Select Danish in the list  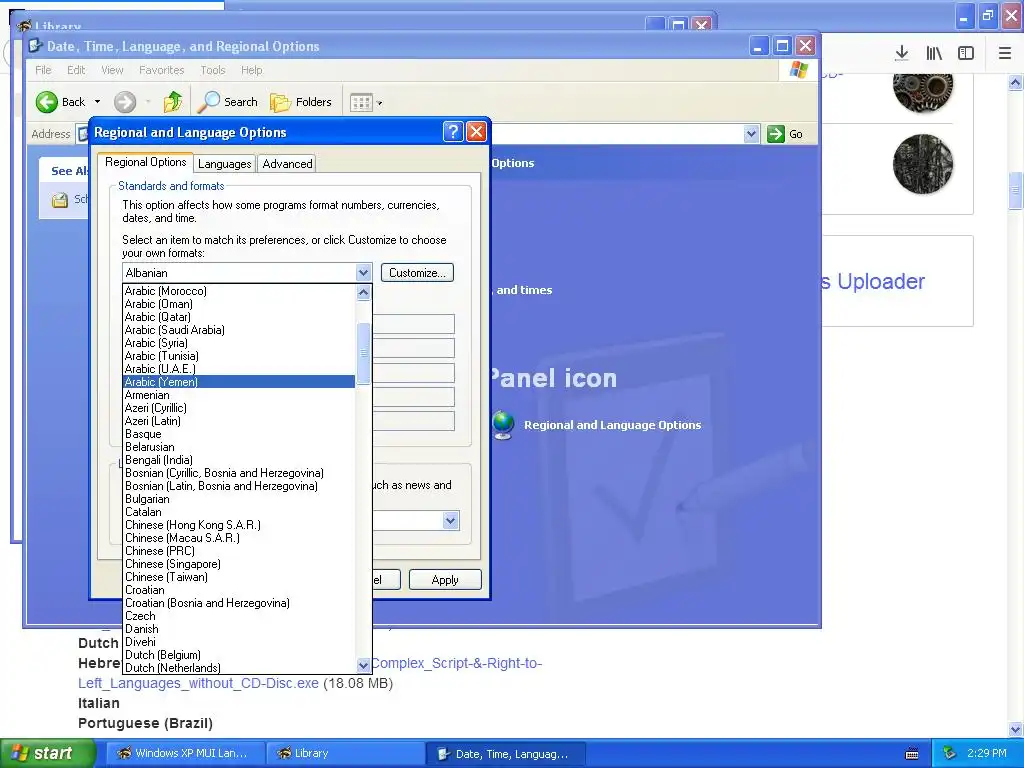[239, 629]
